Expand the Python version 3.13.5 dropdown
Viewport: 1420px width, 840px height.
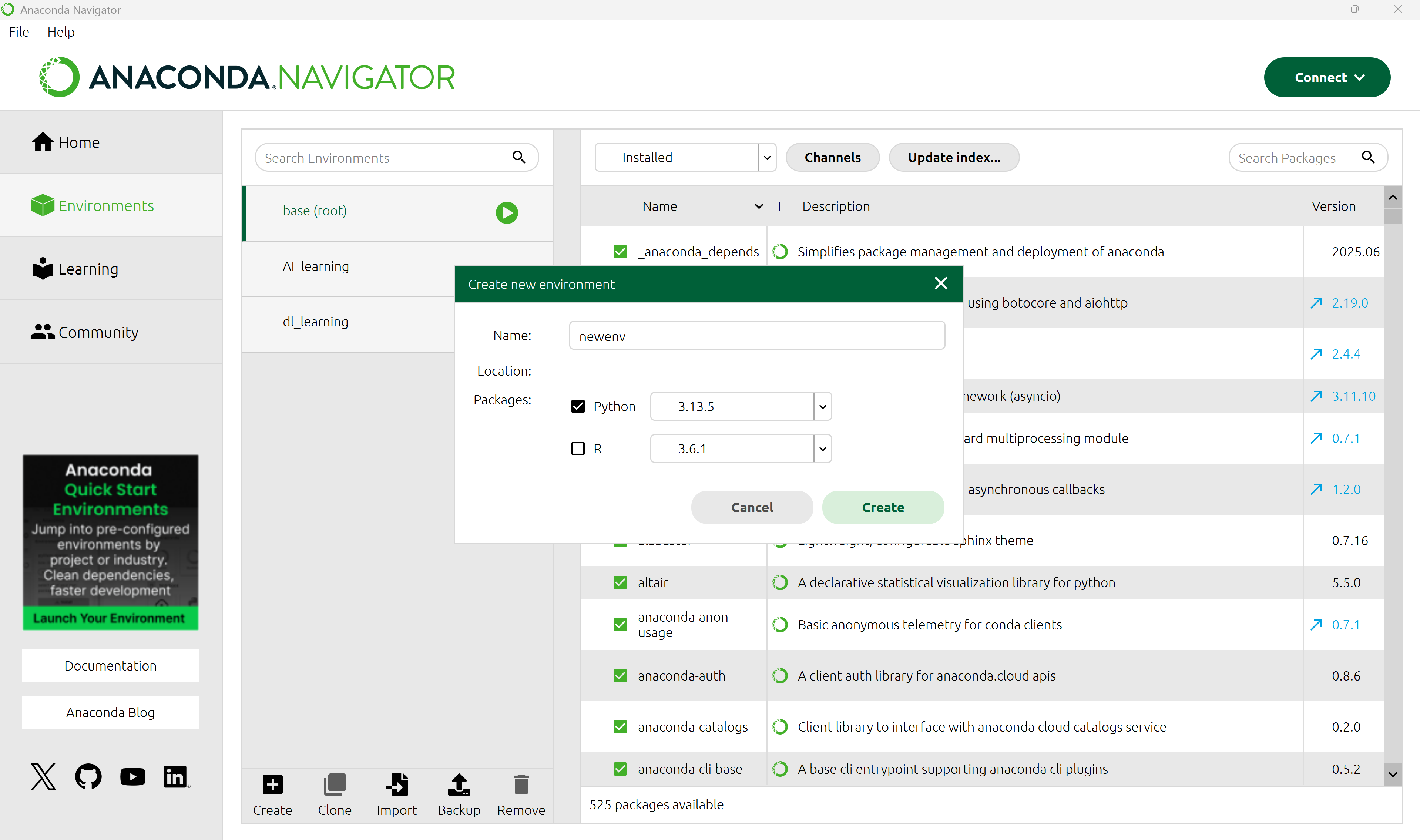(x=822, y=406)
